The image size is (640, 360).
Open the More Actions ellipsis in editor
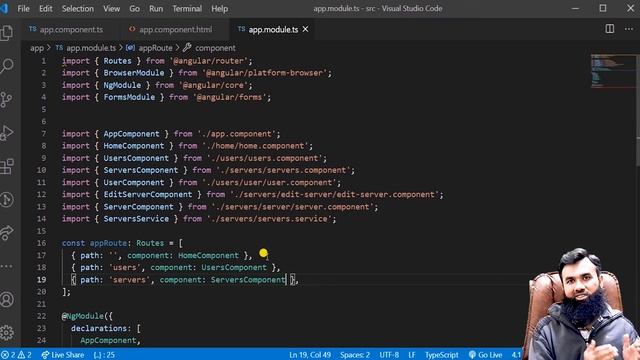coord(629,29)
